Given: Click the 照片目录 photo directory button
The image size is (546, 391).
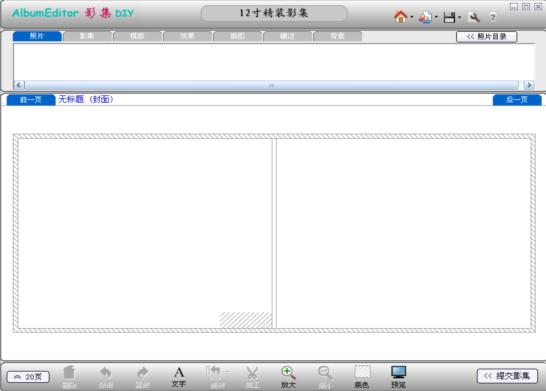Looking at the screenshot, I should (486, 37).
